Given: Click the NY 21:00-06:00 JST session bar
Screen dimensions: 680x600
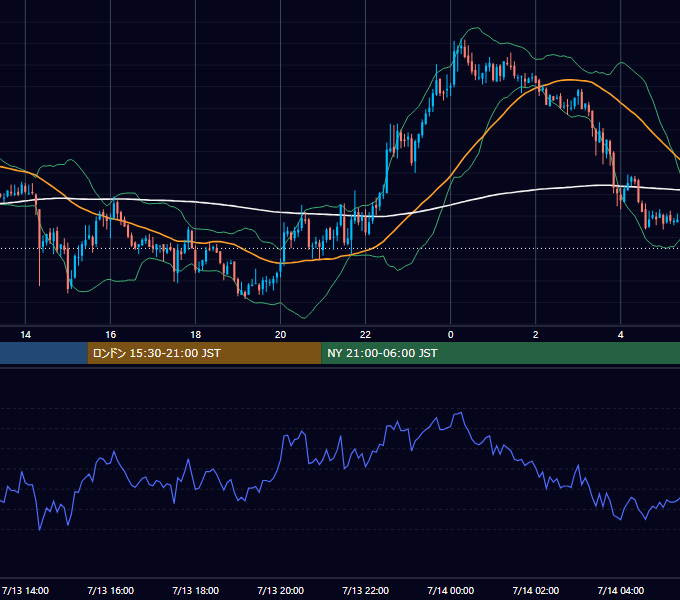Looking at the screenshot, I should coord(500,353).
